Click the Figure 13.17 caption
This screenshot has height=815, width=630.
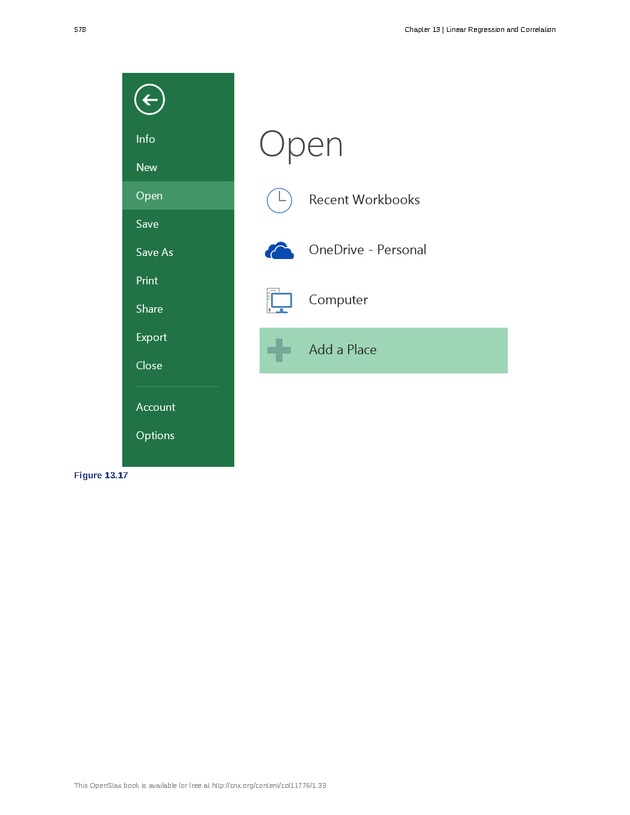101,475
